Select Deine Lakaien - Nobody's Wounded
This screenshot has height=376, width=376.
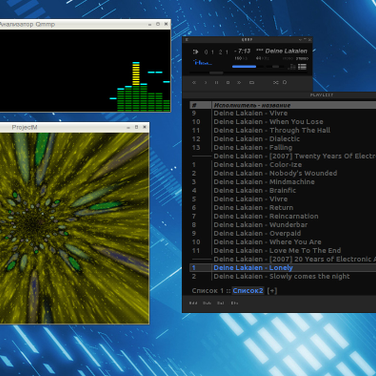tap(283, 173)
